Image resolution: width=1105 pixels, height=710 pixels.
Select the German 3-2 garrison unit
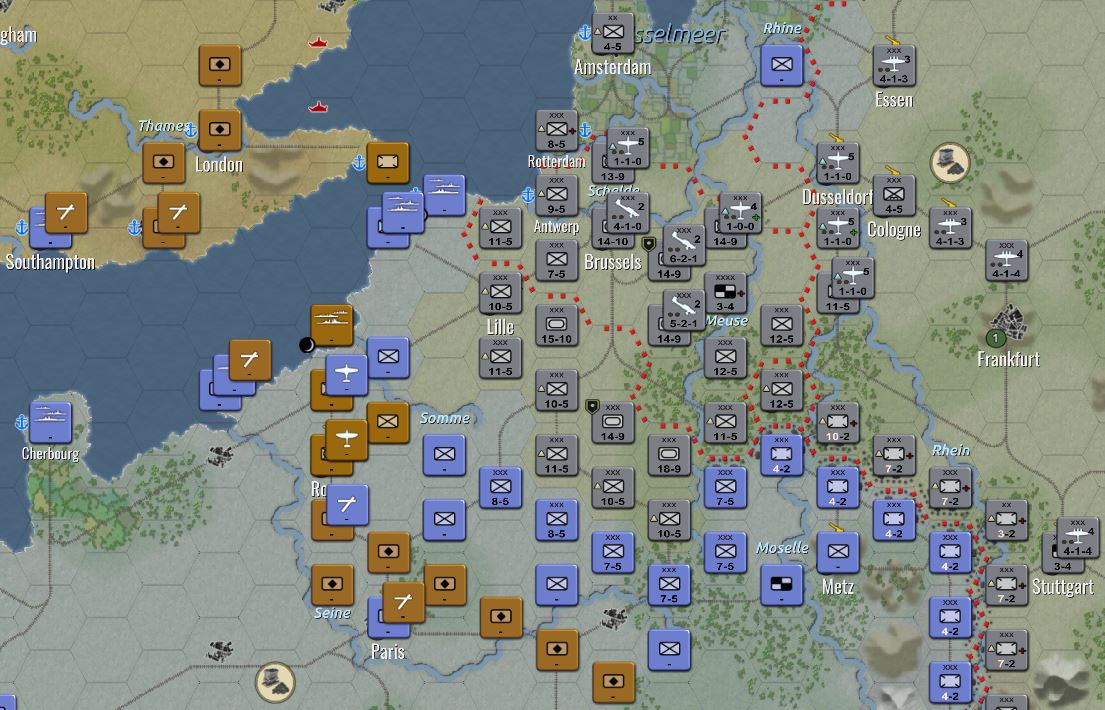point(1006,520)
